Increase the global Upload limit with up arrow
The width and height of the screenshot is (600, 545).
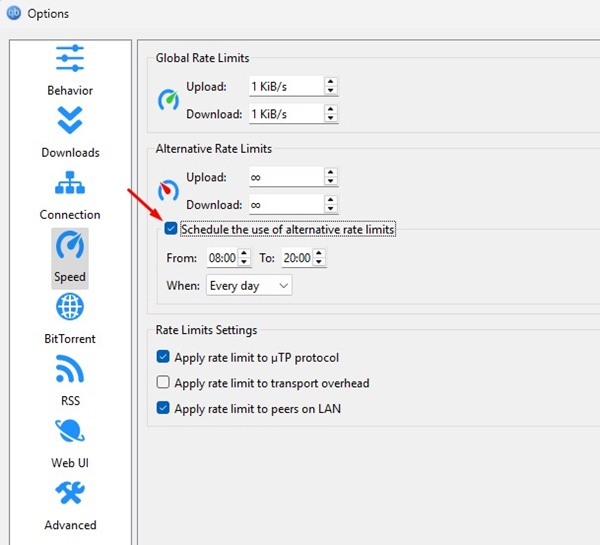[x=330, y=82]
